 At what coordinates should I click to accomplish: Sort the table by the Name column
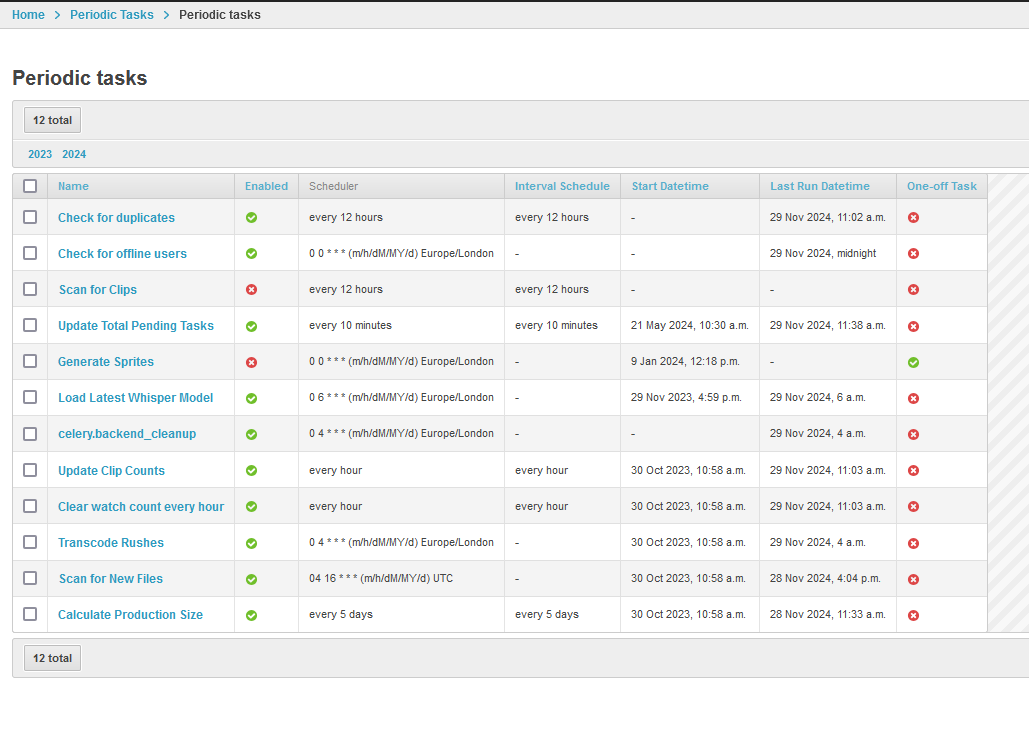pos(73,186)
